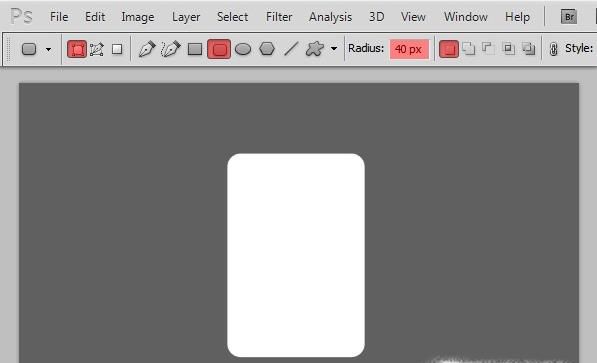The image size is (597, 363).
Task: Open the Filter menu
Action: point(279,17)
